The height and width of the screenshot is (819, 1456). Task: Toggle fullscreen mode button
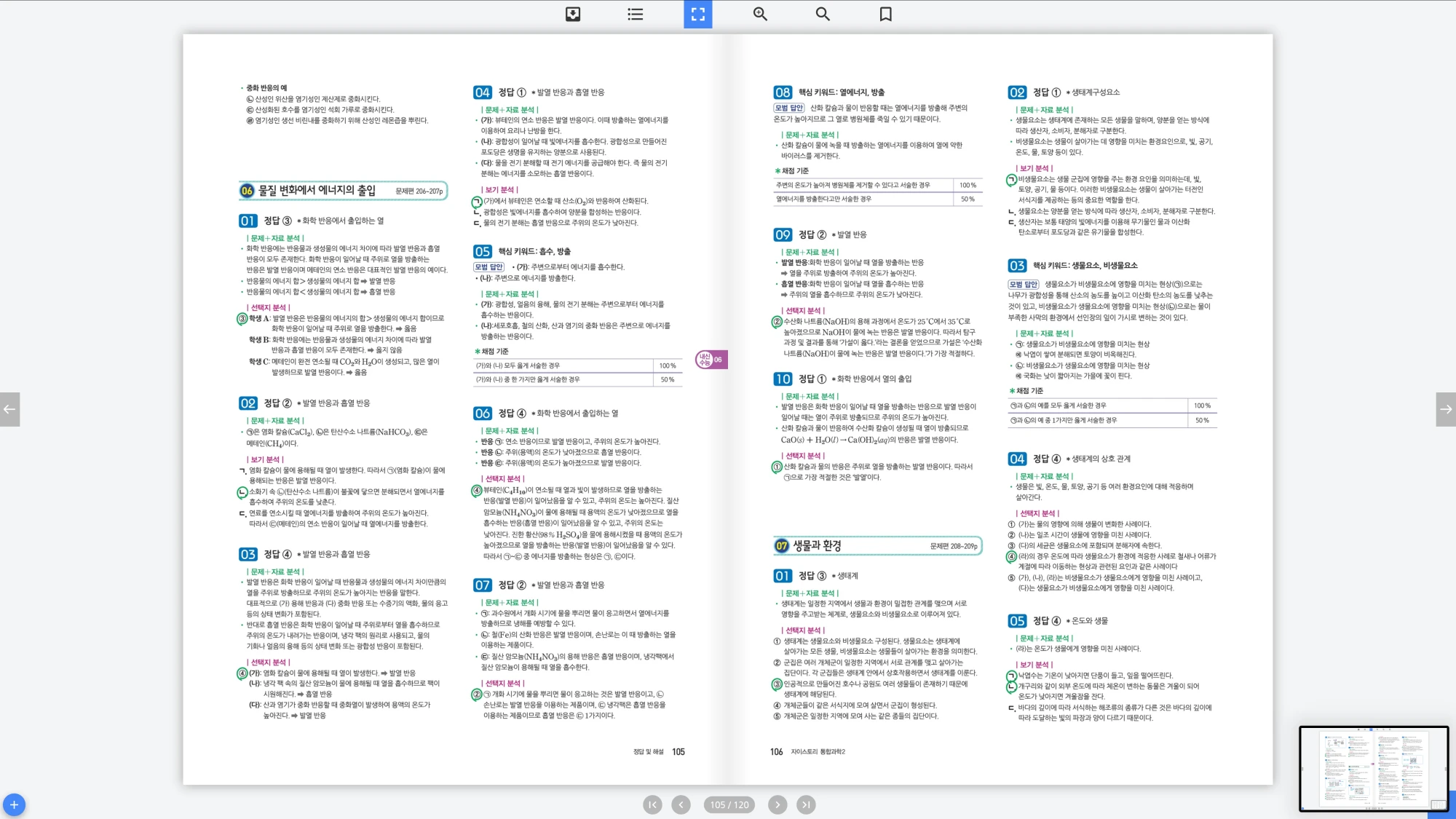[x=697, y=14]
